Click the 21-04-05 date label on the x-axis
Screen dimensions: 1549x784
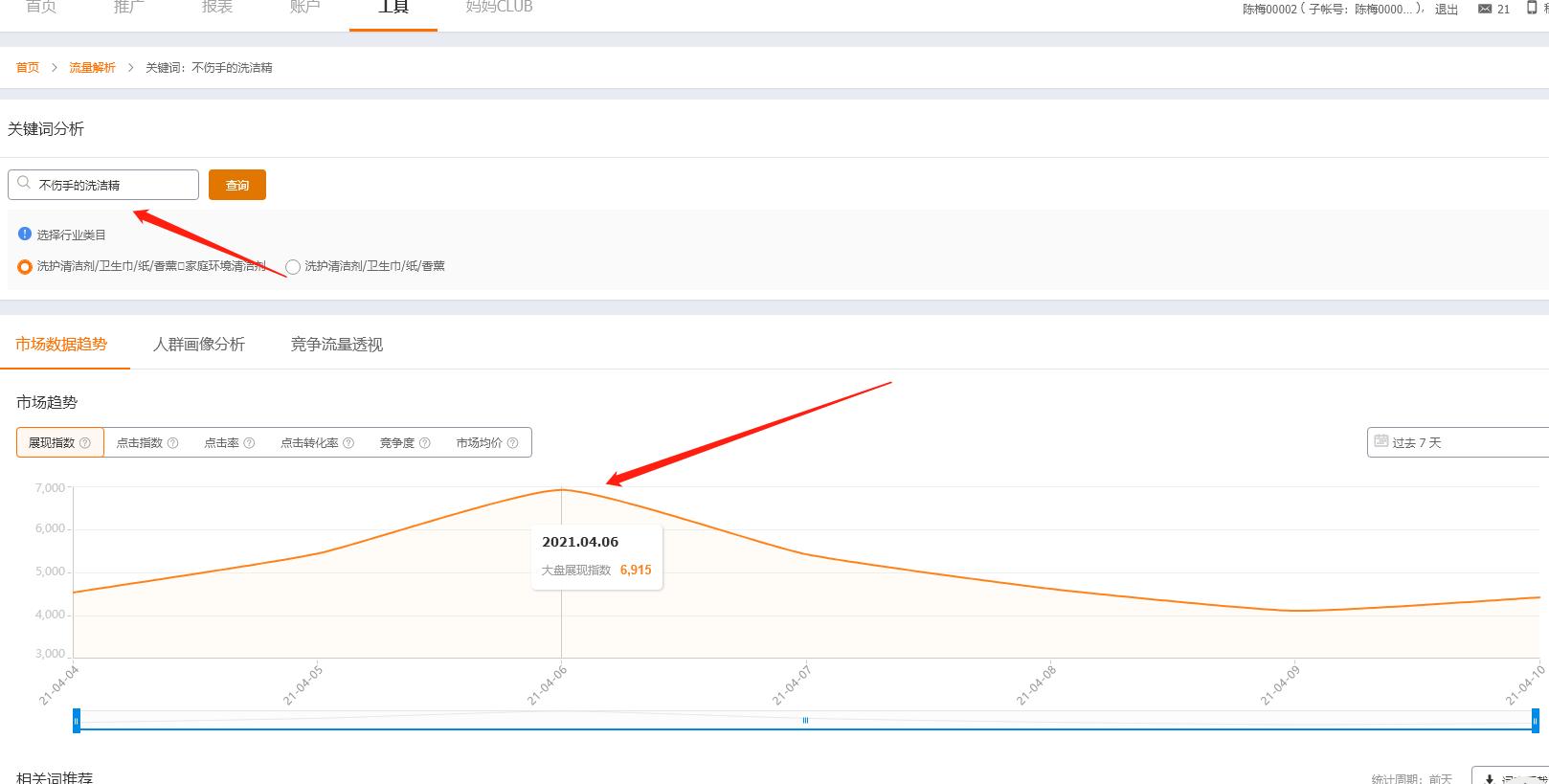pyautogui.click(x=303, y=685)
